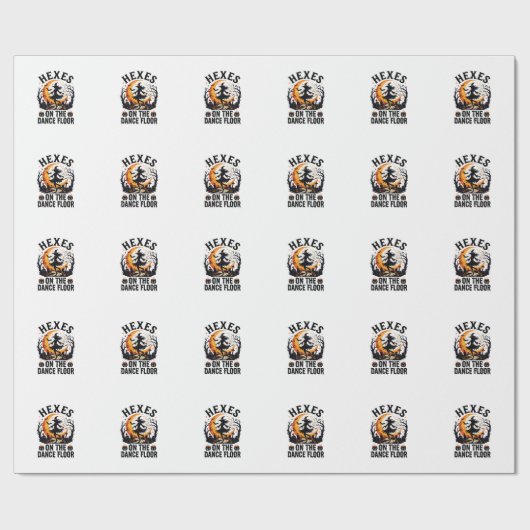
Task: Click the fourth Hexes design in row two
Action: pos(306,182)
